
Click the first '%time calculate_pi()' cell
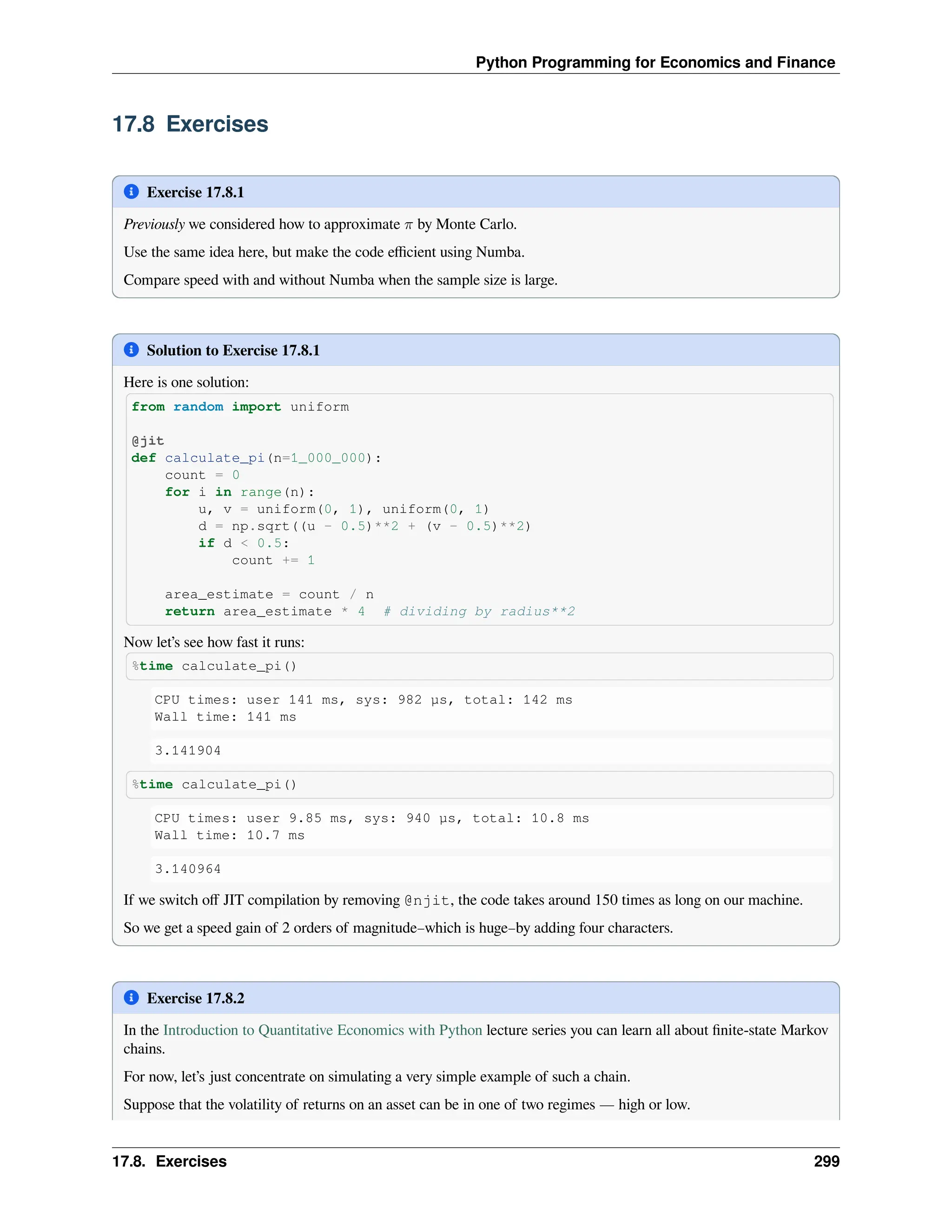coord(479,666)
